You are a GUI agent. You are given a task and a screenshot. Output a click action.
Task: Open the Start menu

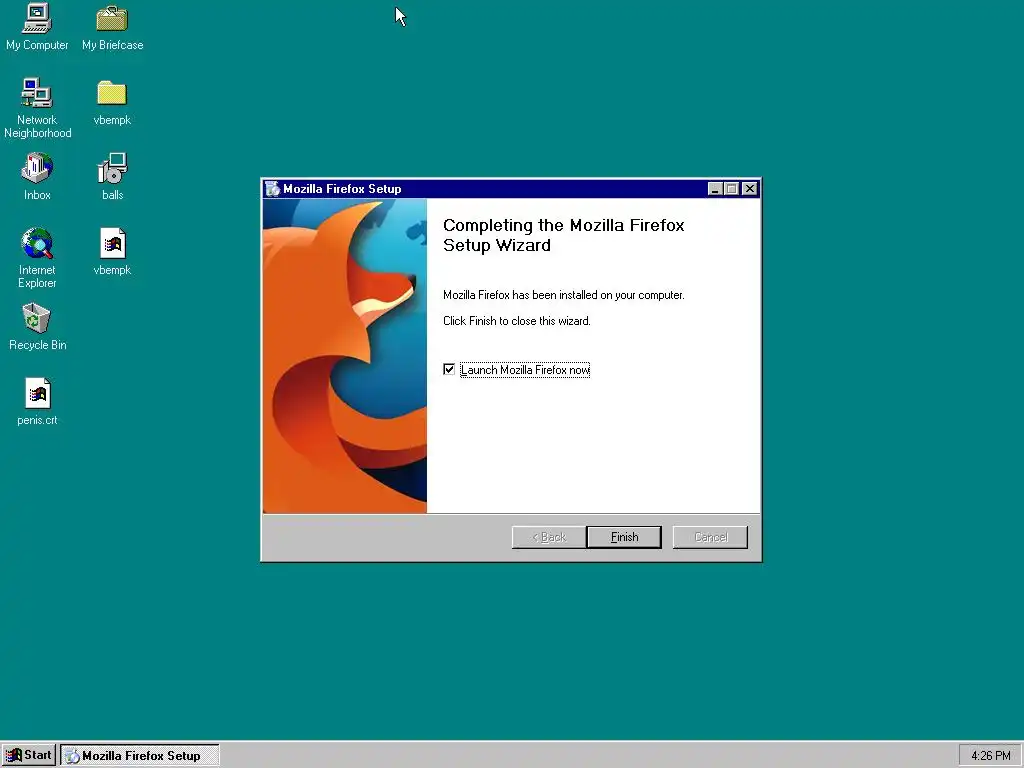[x=29, y=755]
